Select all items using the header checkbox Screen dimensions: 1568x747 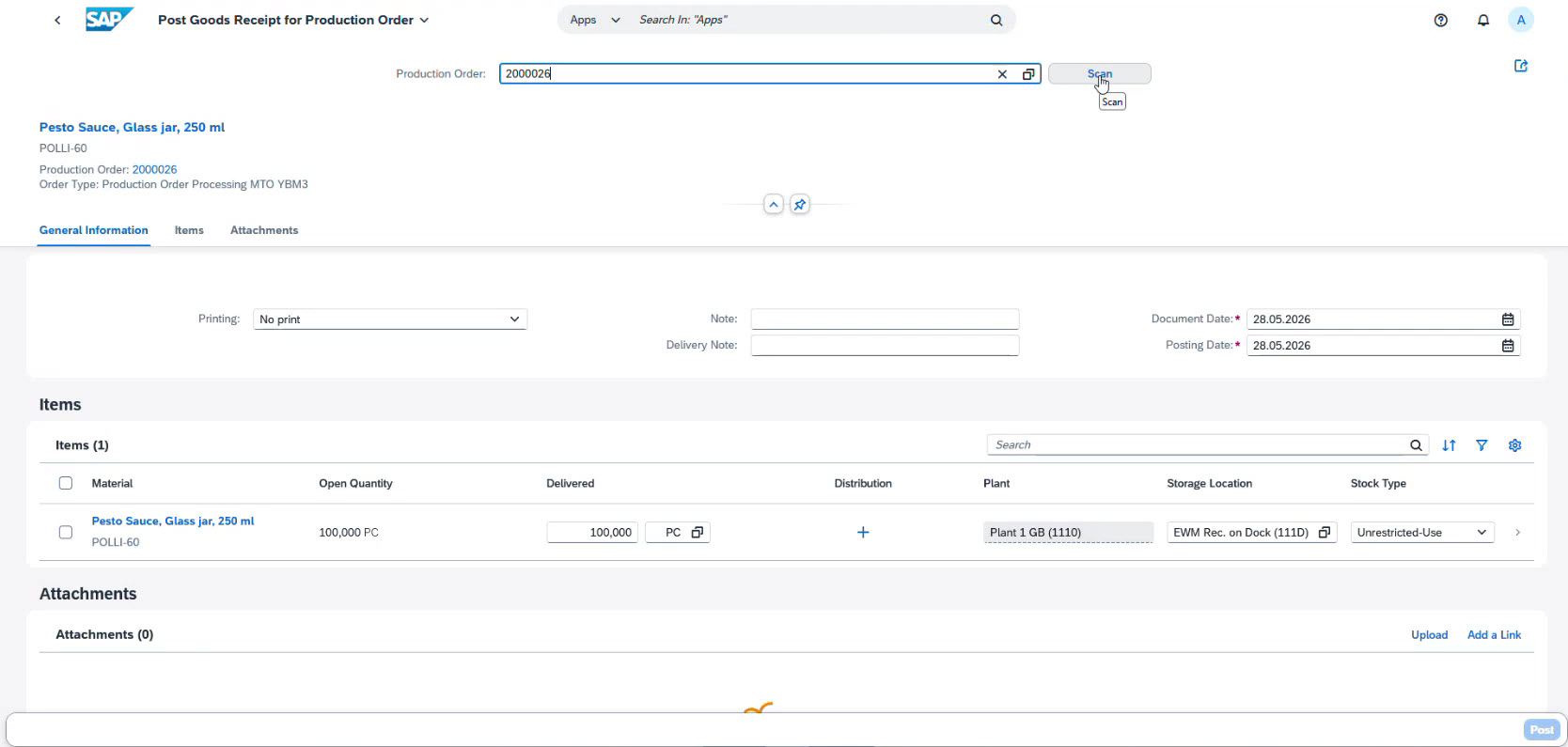click(66, 483)
